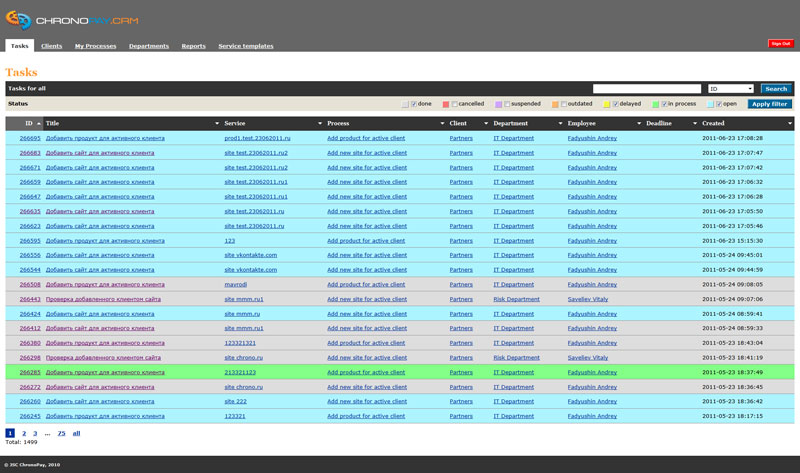This screenshot has height=473, width=800.
Task: Click the ID column sort arrow
Action: click(39, 123)
